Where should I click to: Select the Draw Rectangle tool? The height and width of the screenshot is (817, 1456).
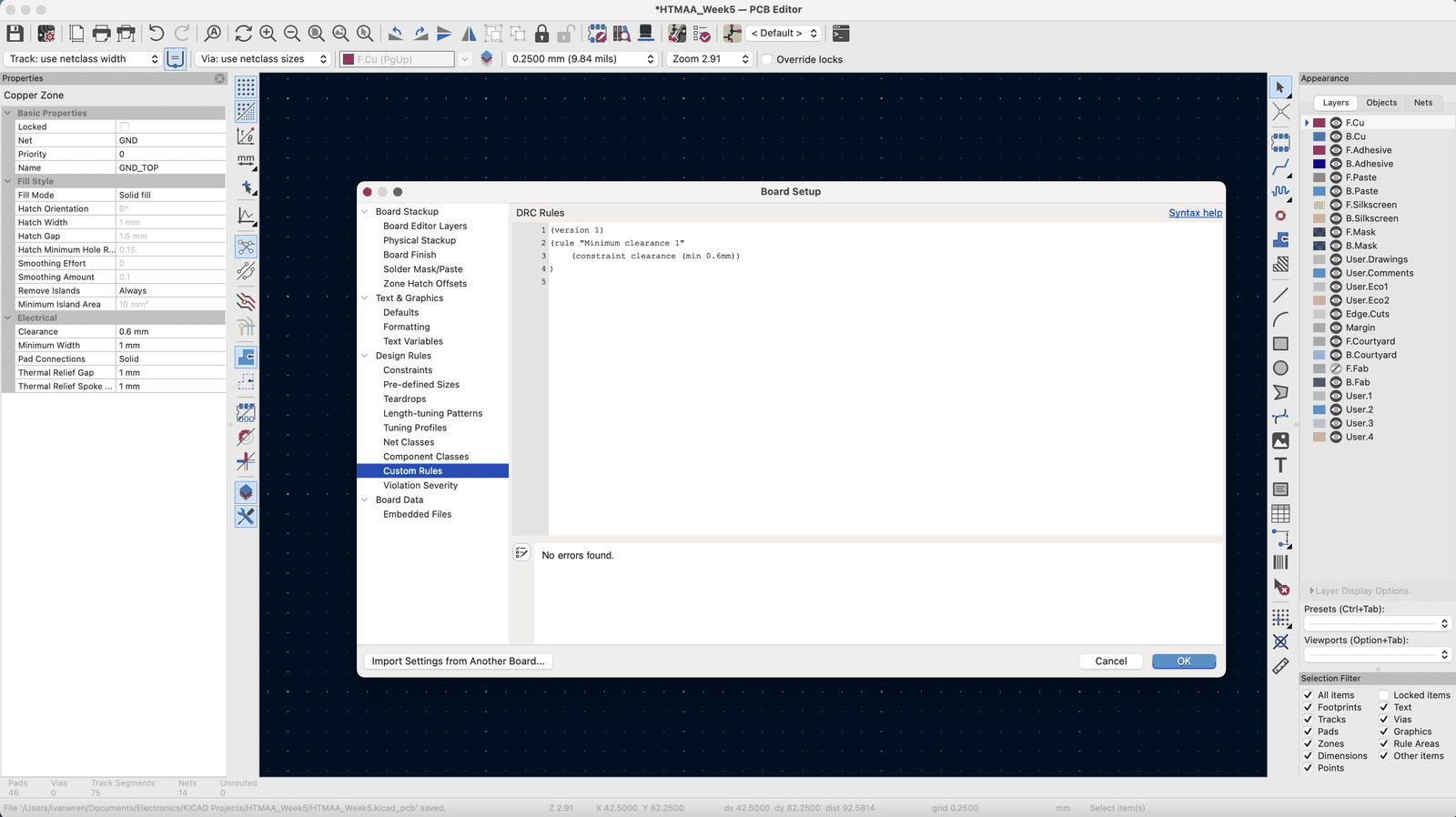coord(1280,344)
